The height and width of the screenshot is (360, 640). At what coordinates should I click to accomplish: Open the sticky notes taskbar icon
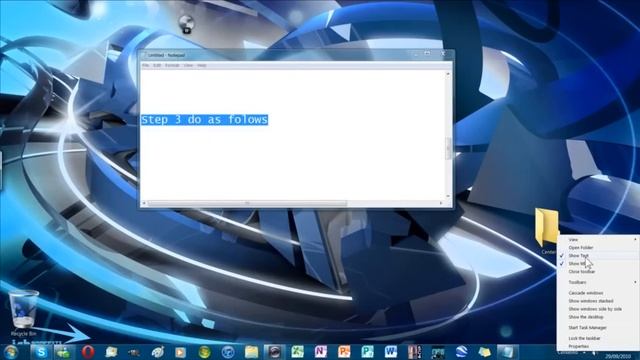point(484,352)
